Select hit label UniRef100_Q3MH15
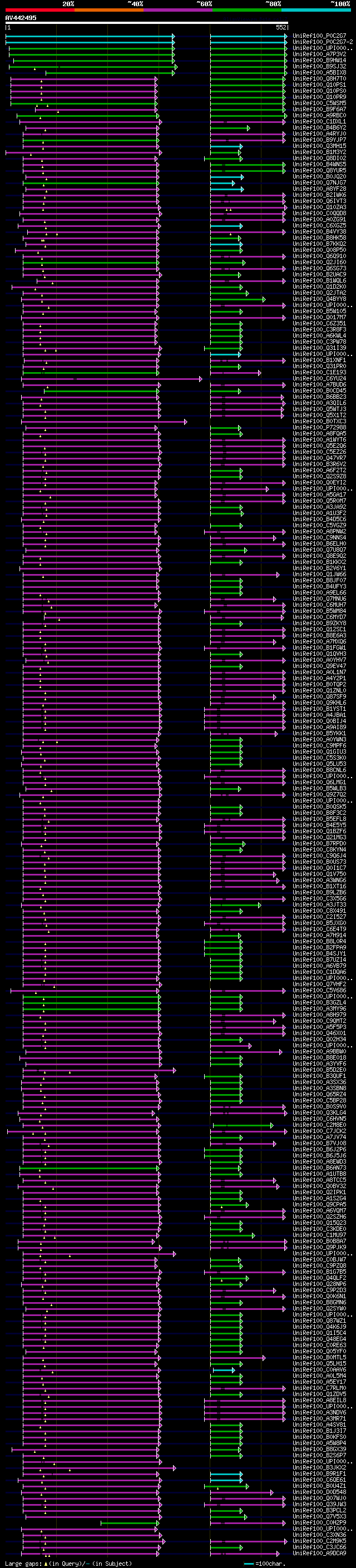This screenshot has height=1568, width=356. point(319,146)
